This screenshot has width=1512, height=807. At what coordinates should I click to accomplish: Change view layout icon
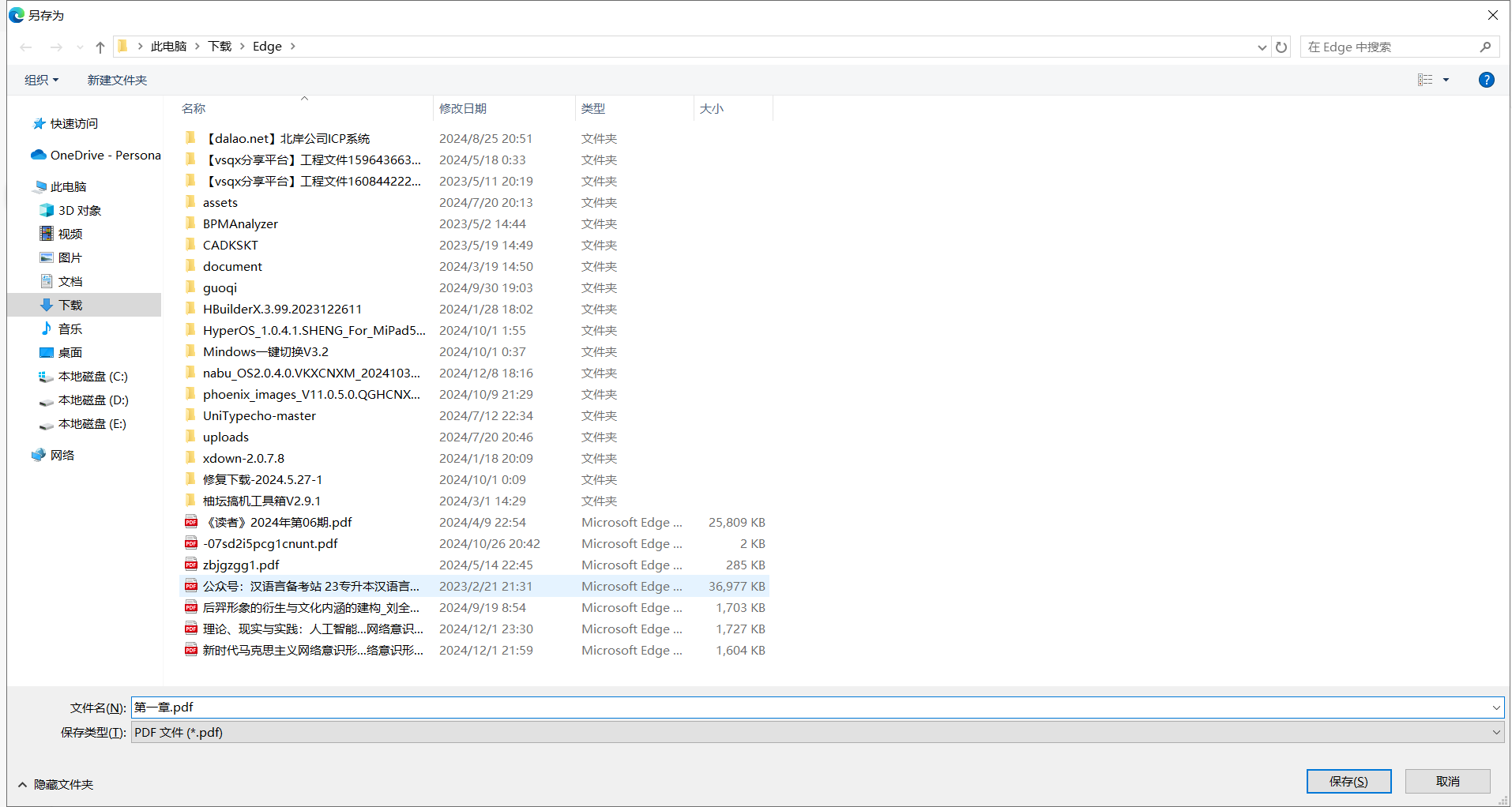pos(1425,80)
